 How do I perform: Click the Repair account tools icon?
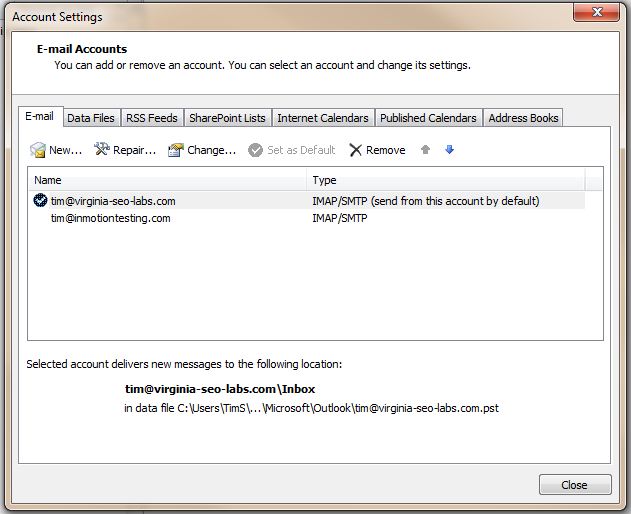pyautogui.click(x=102, y=150)
